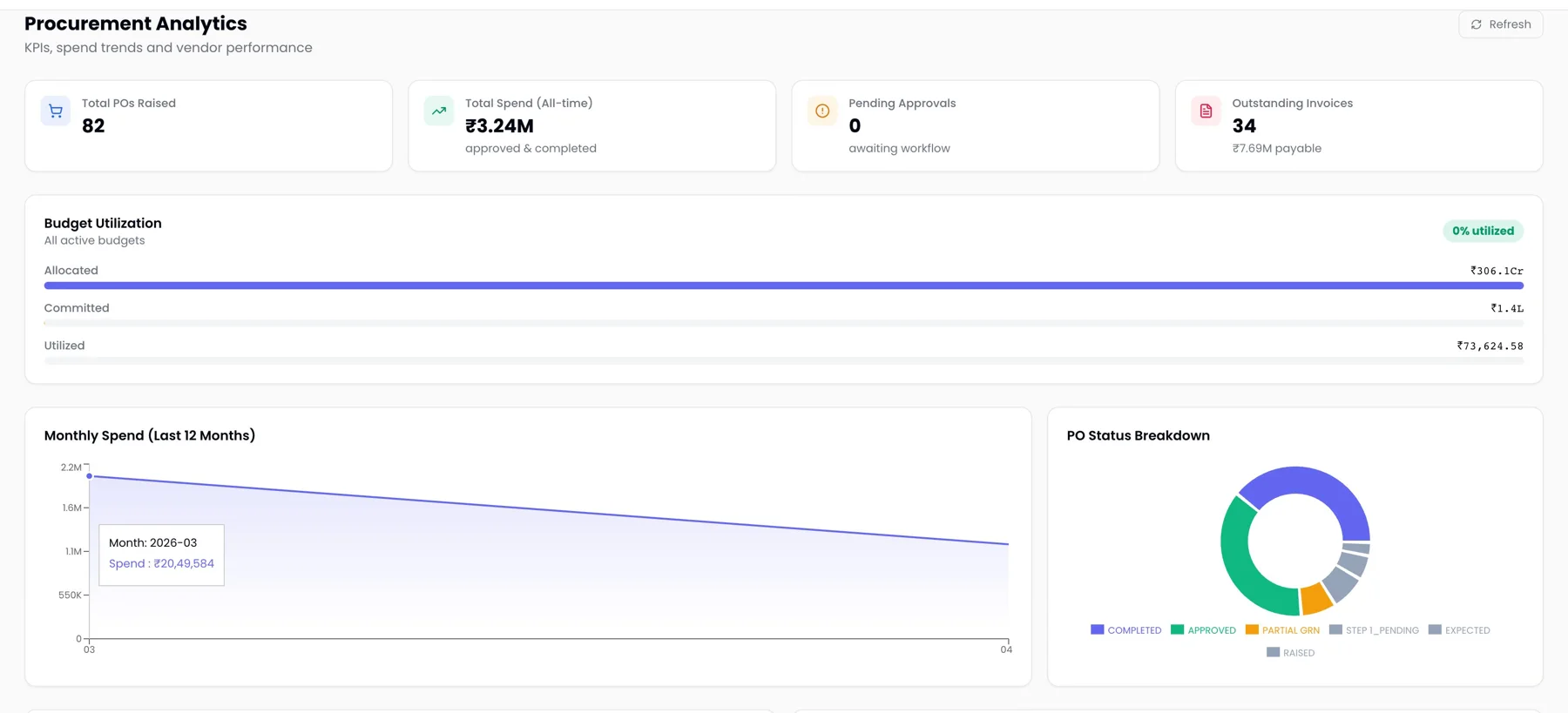The image size is (1568, 713).
Task: Click the invoice document icon beside Outstanding Invoices
Action: [1206, 111]
